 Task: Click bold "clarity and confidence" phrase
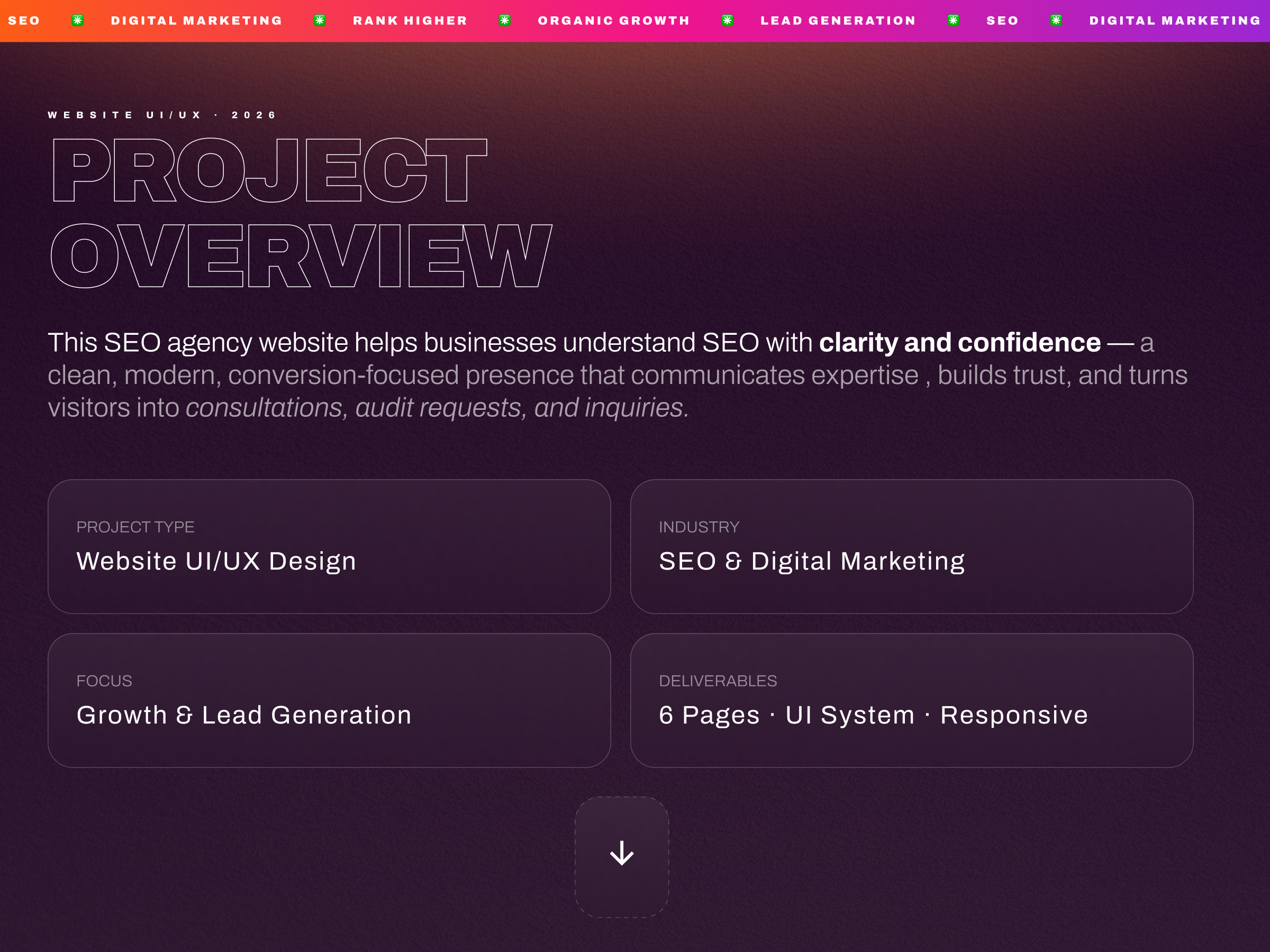coord(959,343)
